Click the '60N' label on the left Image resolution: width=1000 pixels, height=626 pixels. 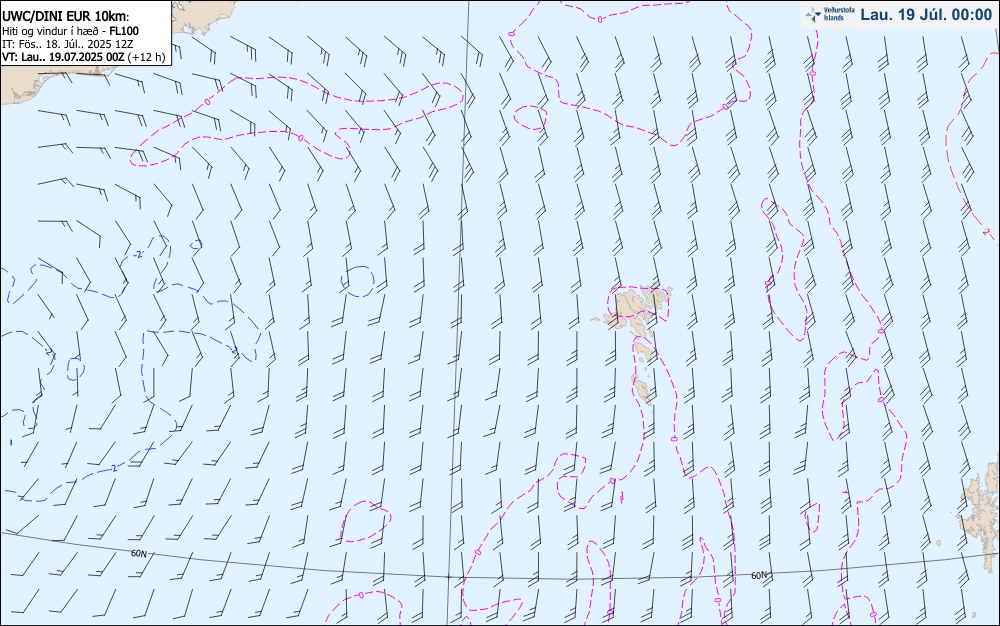(x=138, y=553)
